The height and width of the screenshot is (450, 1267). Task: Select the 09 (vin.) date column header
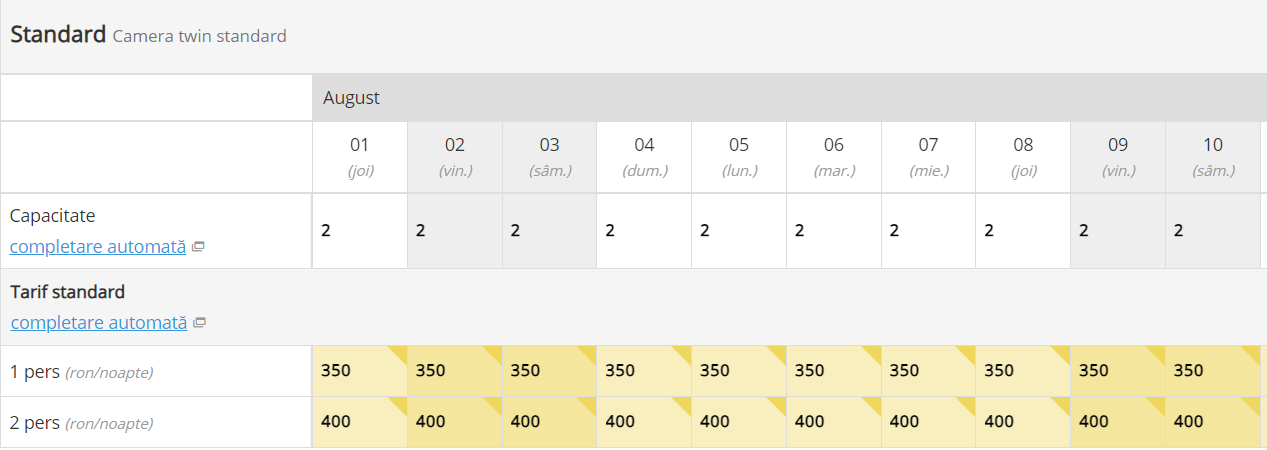(1118, 156)
